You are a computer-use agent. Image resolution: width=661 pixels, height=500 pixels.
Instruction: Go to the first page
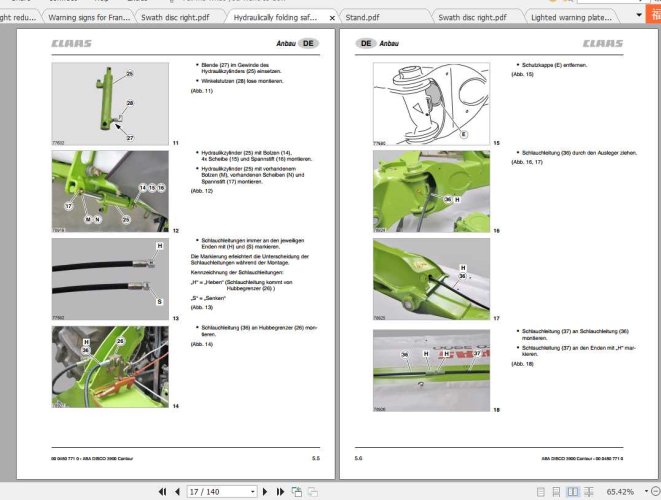click(162, 492)
